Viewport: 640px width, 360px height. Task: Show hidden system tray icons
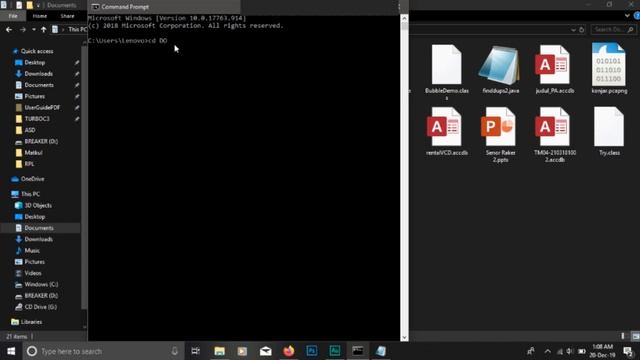pos(547,351)
